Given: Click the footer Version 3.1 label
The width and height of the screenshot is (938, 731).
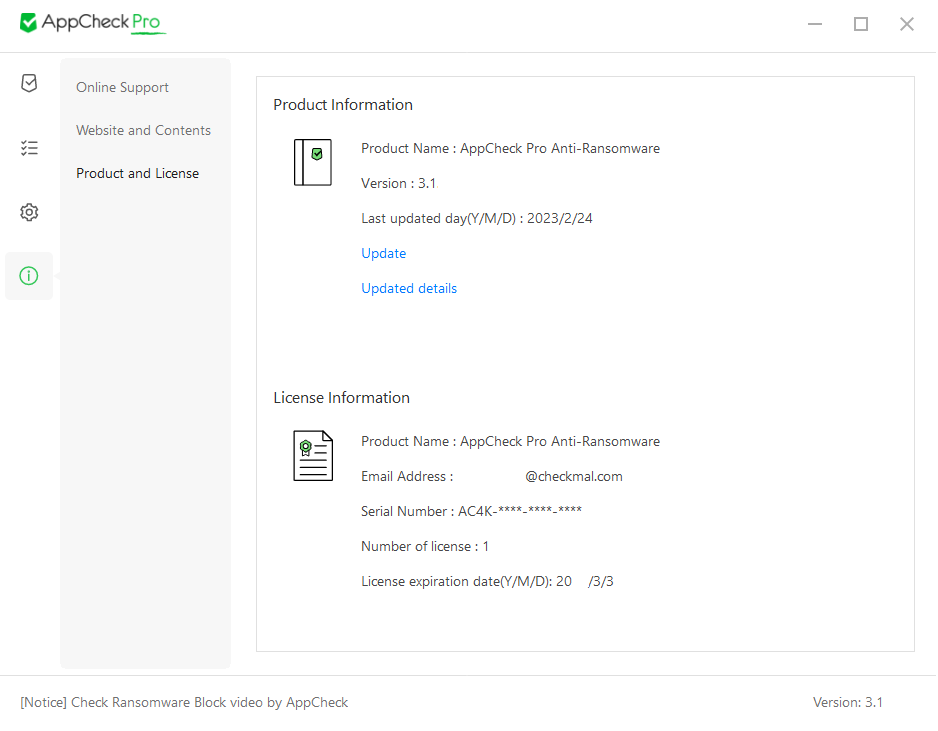Looking at the screenshot, I should [847, 702].
